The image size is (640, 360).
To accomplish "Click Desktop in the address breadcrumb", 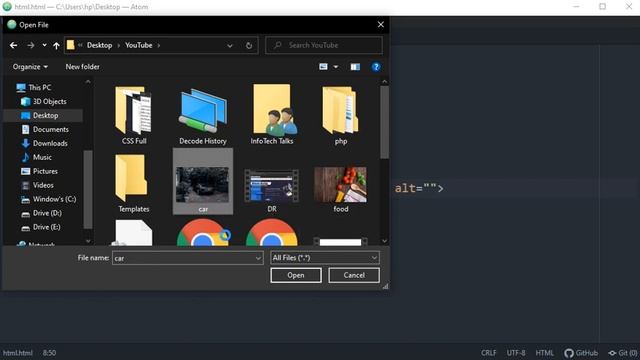I will click(x=99, y=45).
